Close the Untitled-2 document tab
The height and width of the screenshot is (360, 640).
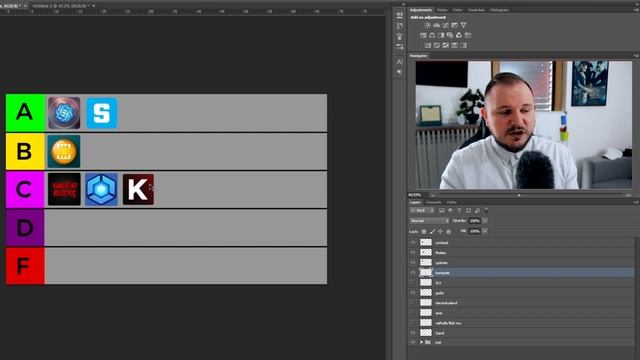[x=94, y=6]
